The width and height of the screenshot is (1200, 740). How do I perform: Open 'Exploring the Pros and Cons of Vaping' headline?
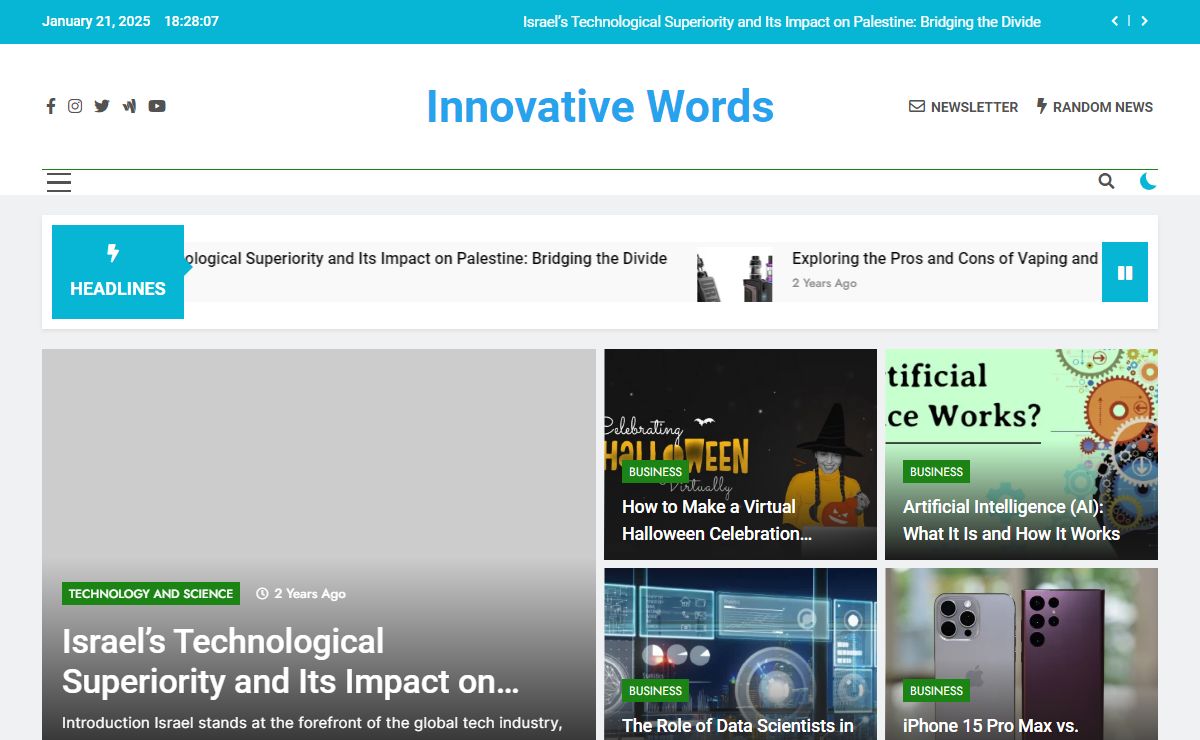point(945,258)
